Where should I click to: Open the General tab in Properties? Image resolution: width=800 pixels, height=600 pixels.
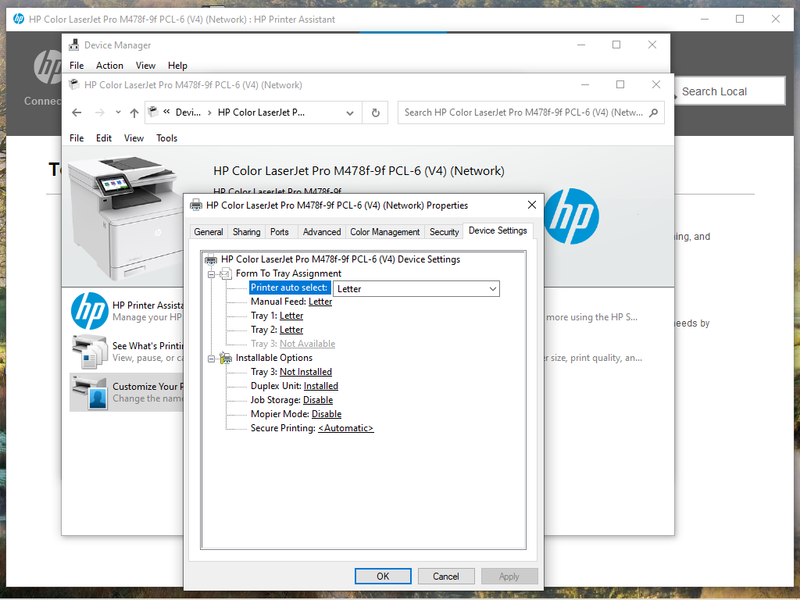[208, 232]
